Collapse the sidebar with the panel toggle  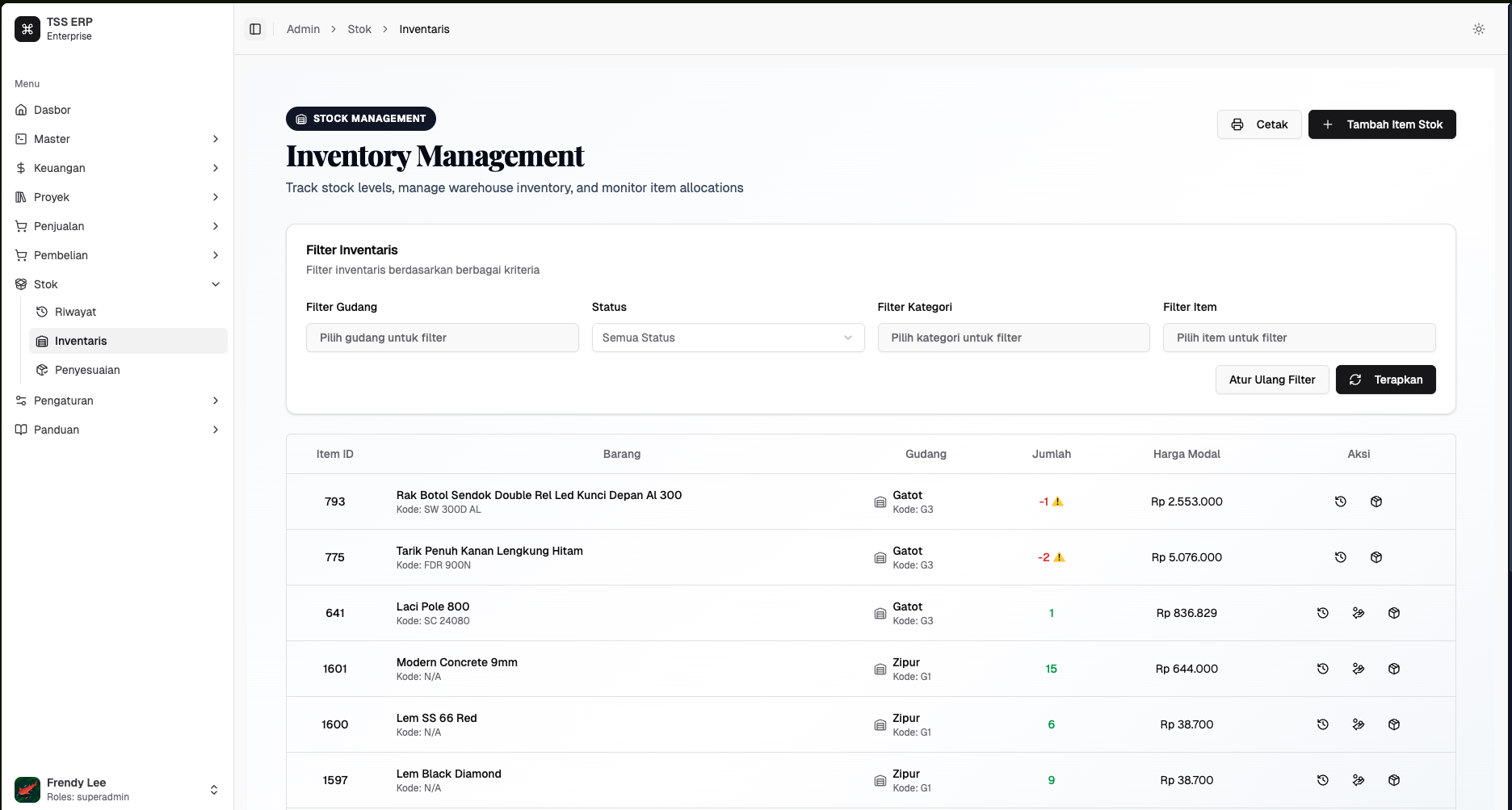pyautogui.click(x=255, y=28)
